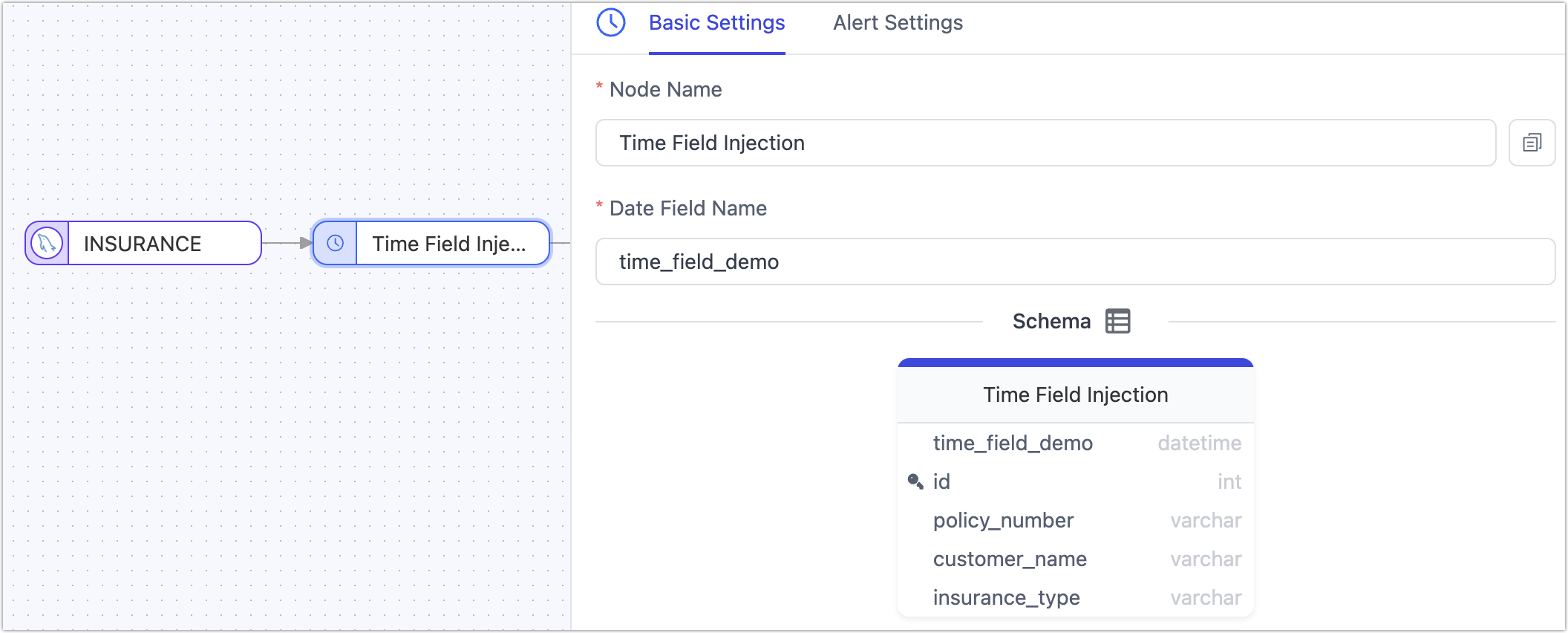This screenshot has height=633, width=1568.
Task: Click the source connector icon on INSURANCE node
Action: [47, 243]
